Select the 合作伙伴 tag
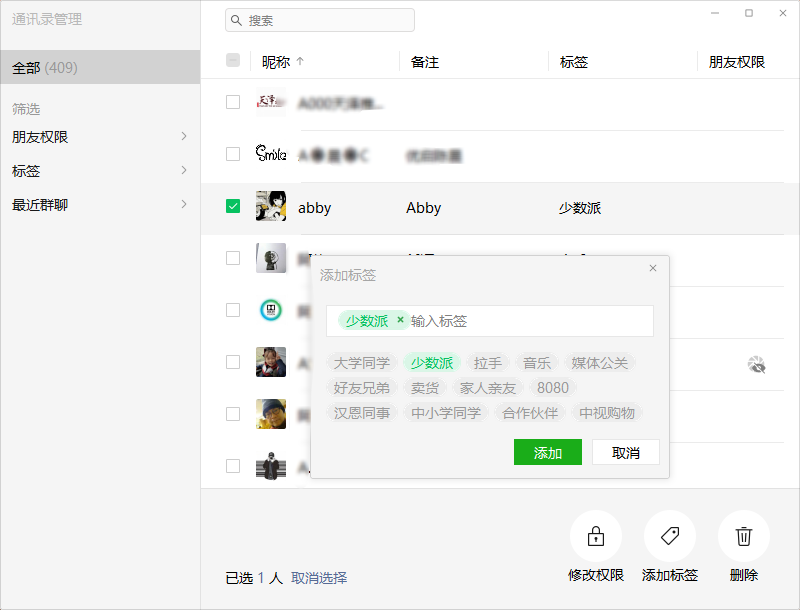The width and height of the screenshot is (800, 610). (530, 413)
